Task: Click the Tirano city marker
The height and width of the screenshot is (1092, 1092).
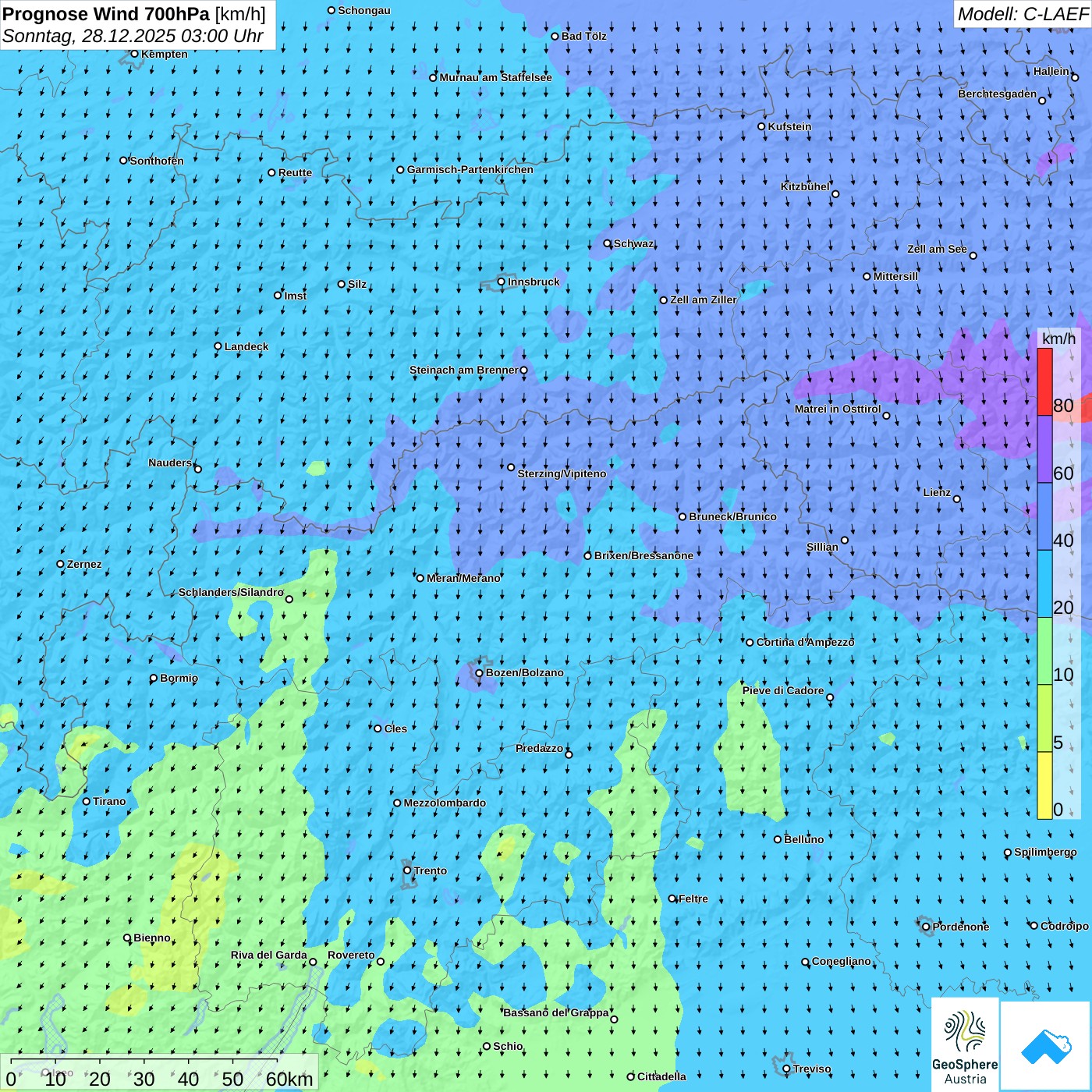Action: [x=87, y=801]
